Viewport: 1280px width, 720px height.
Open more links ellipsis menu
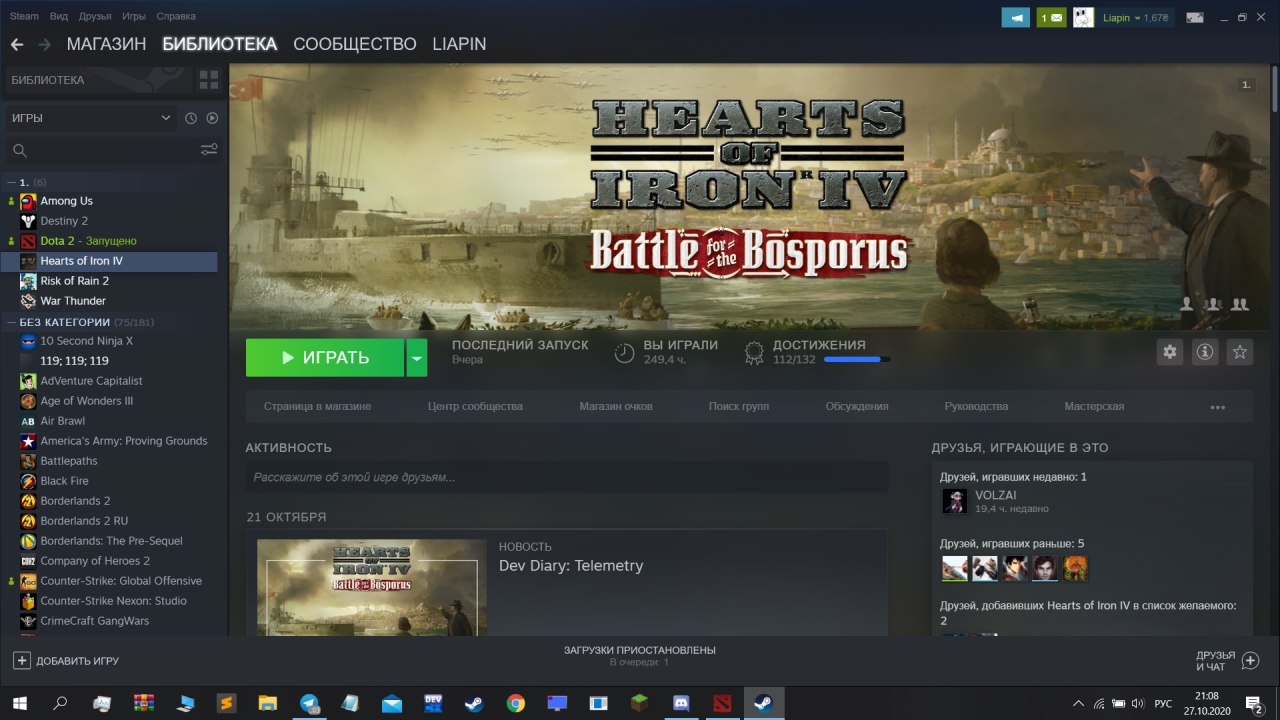(1217, 407)
